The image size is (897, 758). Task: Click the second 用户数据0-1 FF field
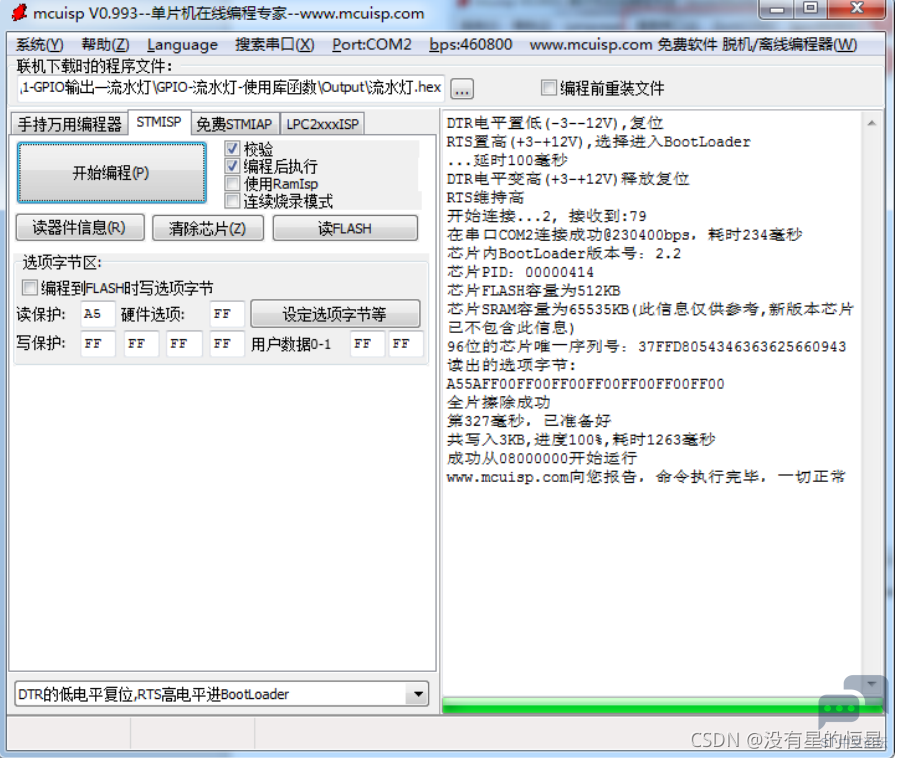click(x=406, y=344)
